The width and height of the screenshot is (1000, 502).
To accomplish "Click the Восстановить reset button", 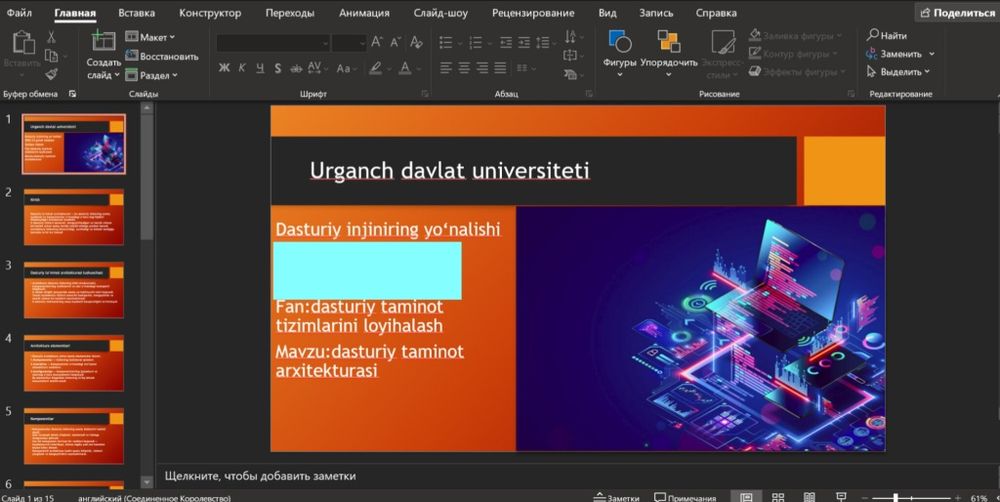I will [162, 56].
